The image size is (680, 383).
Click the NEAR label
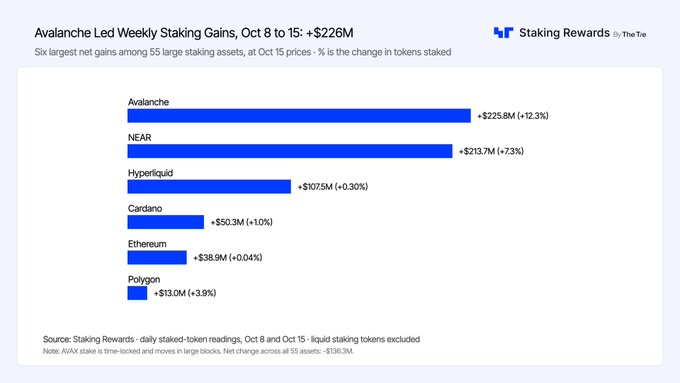tap(140, 137)
